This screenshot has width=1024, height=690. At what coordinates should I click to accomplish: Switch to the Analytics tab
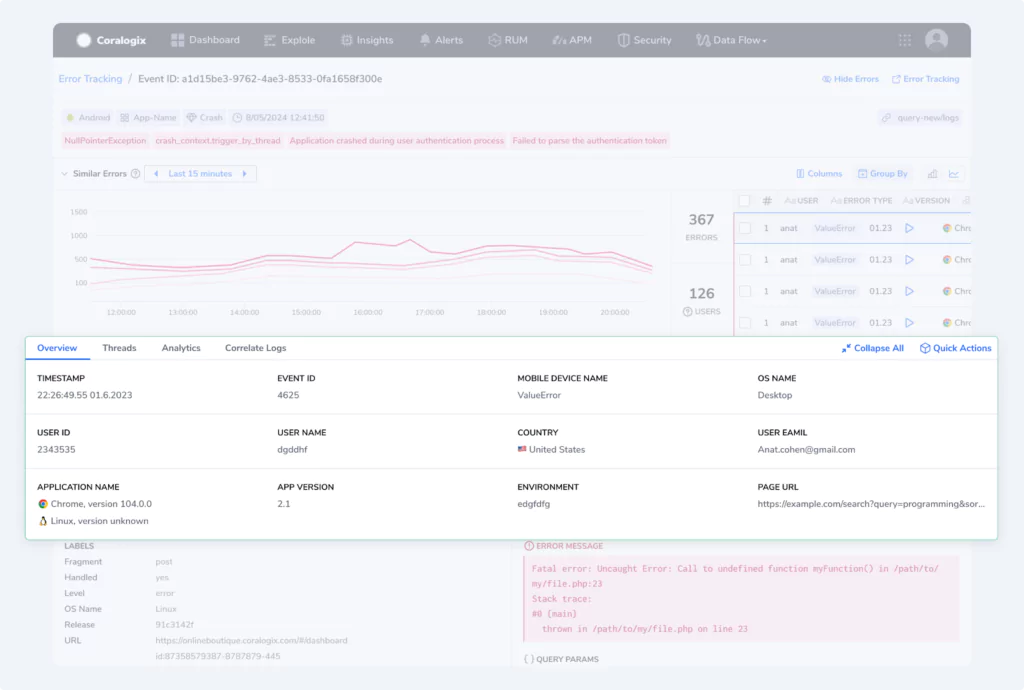tap(181, 348)
